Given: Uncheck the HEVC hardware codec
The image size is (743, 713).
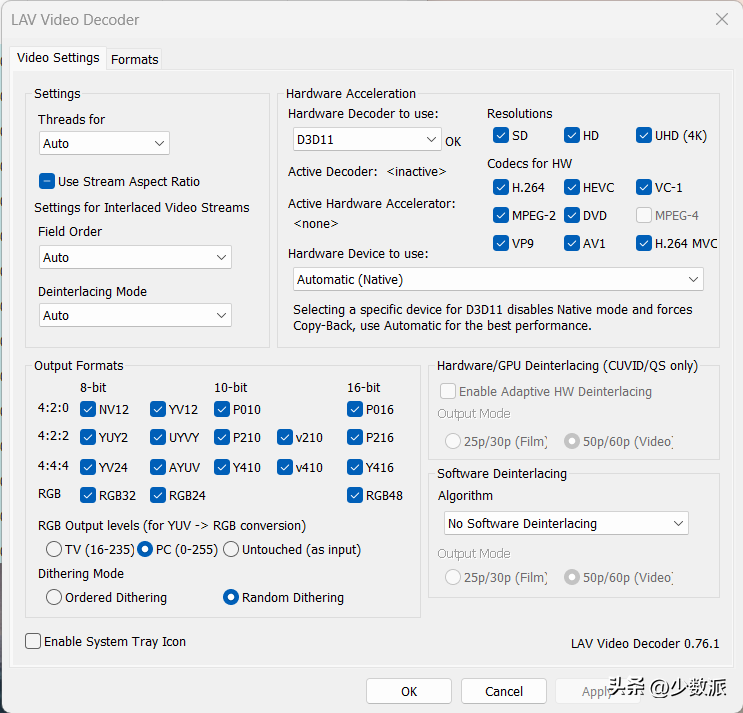Looking at the screenshot, I should click(x=572, y=187).
